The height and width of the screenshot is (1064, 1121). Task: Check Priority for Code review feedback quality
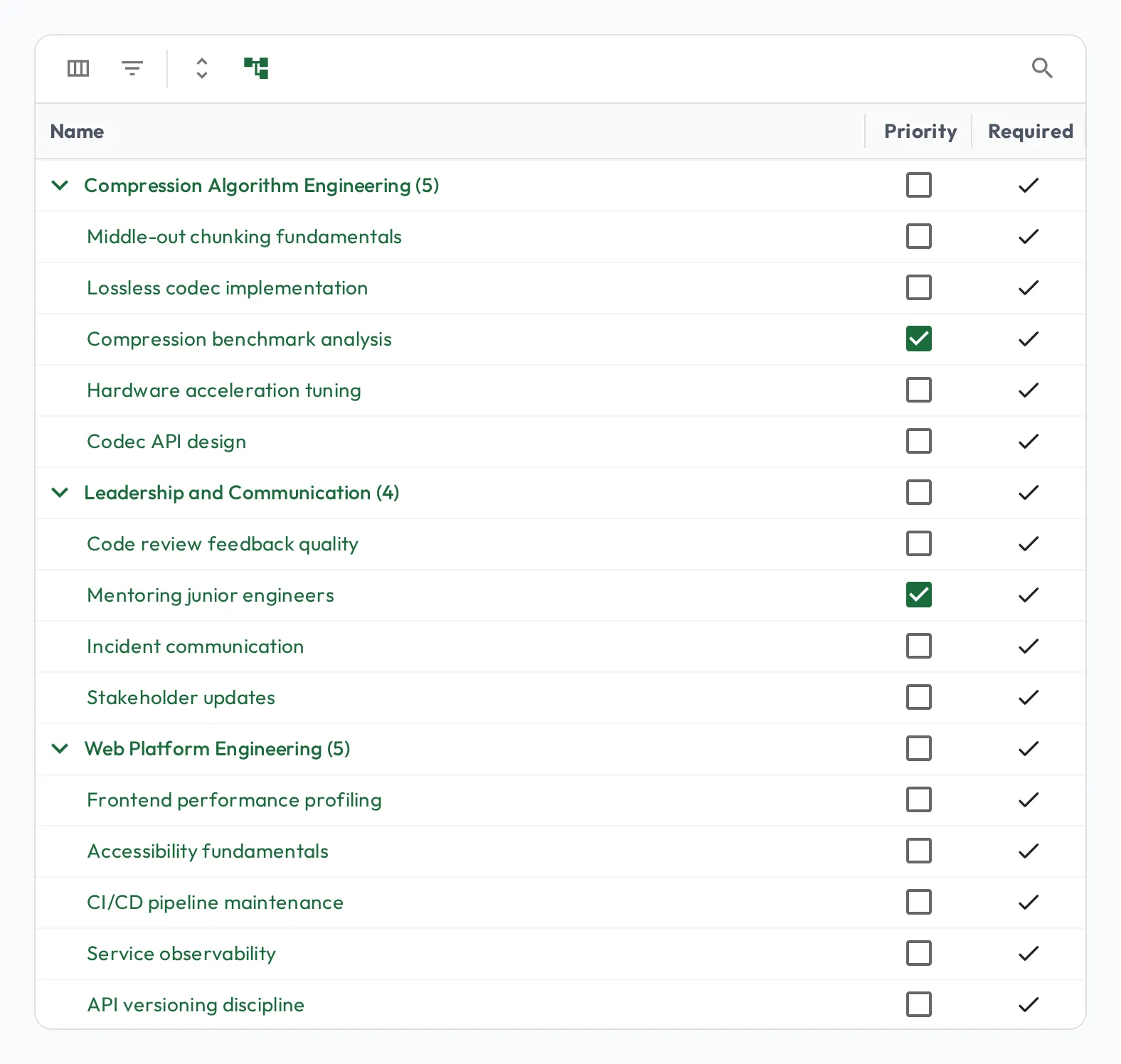point(919,544)
